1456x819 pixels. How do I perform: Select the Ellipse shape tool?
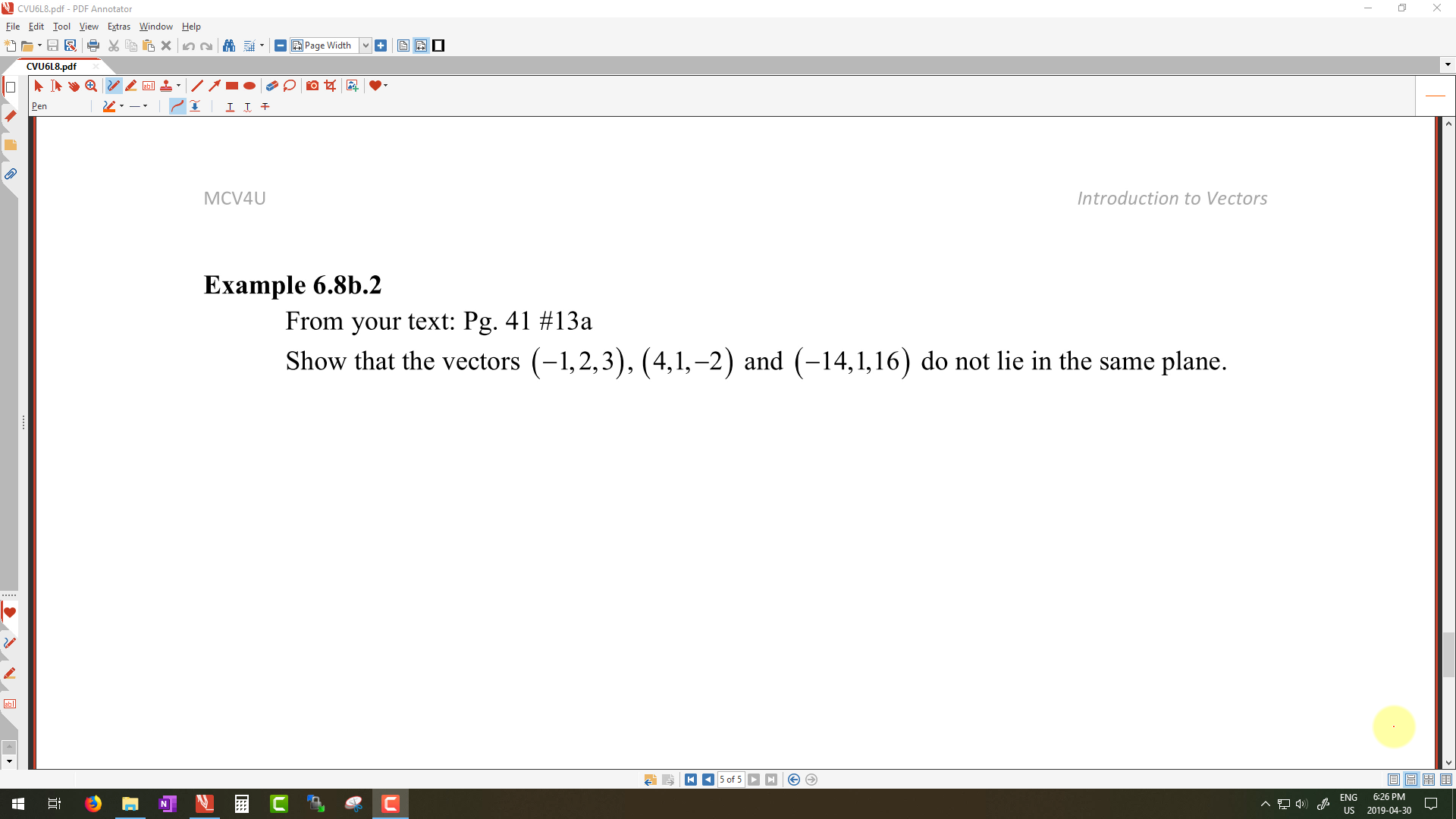pos(249,86)
